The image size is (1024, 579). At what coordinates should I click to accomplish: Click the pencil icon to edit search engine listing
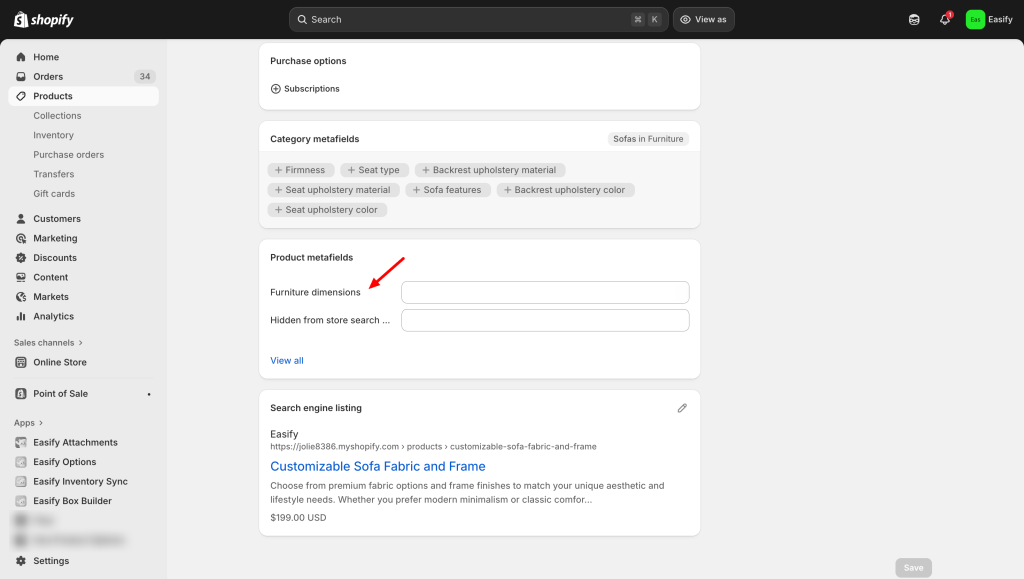tap(682, 408)
